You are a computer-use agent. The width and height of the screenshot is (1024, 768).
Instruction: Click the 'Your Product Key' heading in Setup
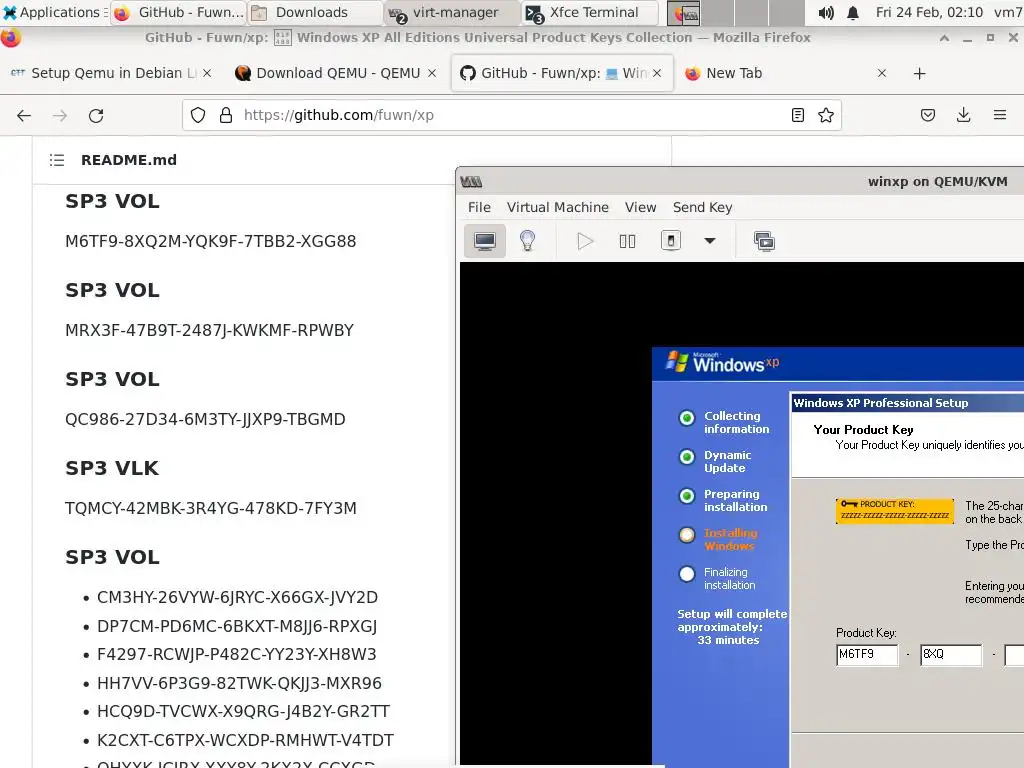point(863,430)
